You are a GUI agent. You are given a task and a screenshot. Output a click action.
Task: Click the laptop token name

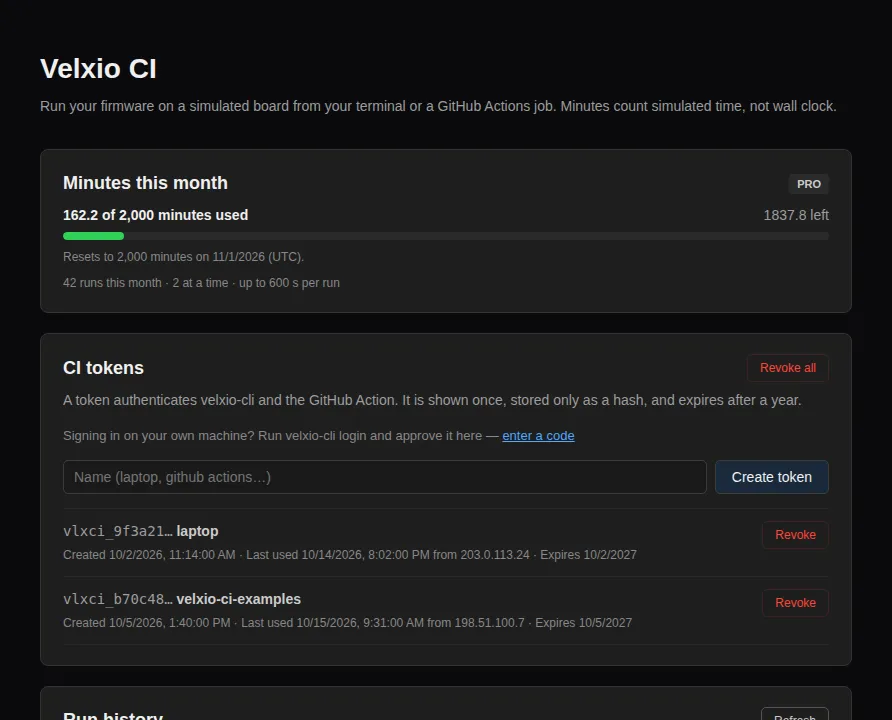coord(197,531)
